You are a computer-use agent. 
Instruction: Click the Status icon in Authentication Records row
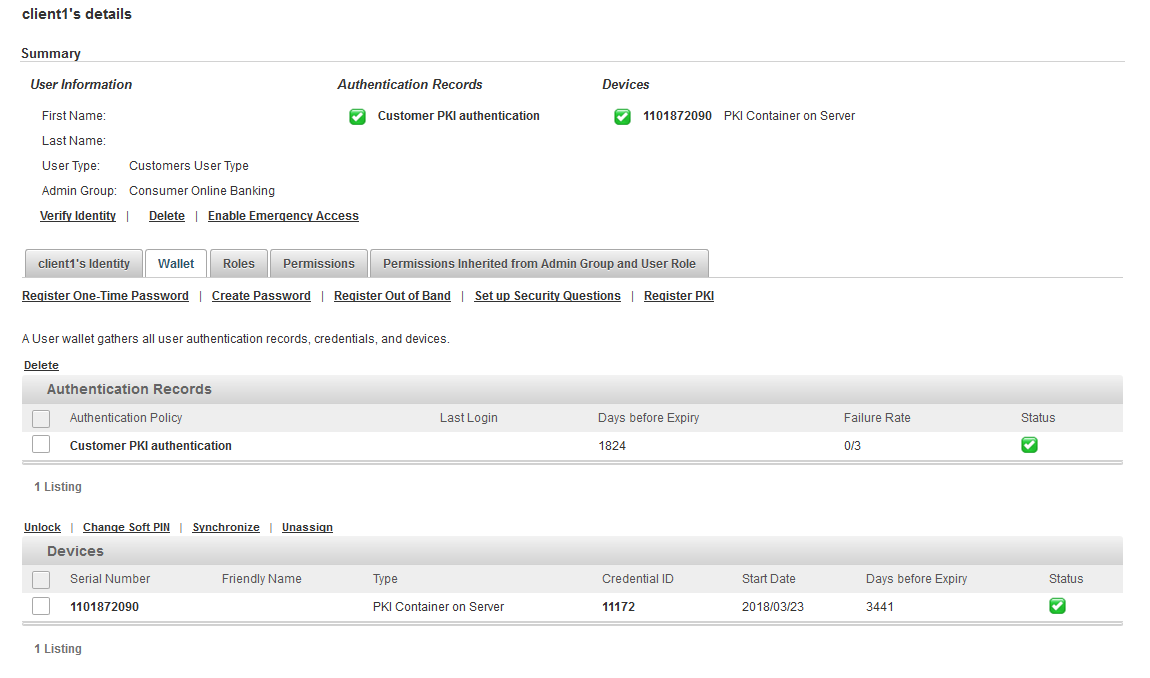1029,444
